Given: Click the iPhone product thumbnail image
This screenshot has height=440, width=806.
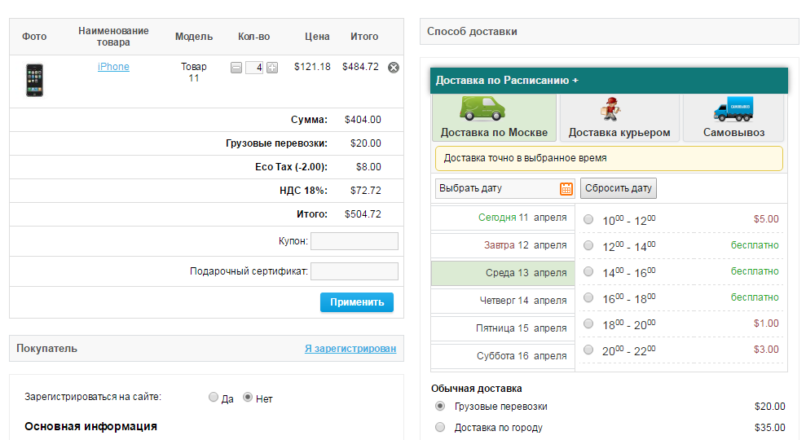Looking at the screenshot, I should pyautogui.click(x=34, y=80).
